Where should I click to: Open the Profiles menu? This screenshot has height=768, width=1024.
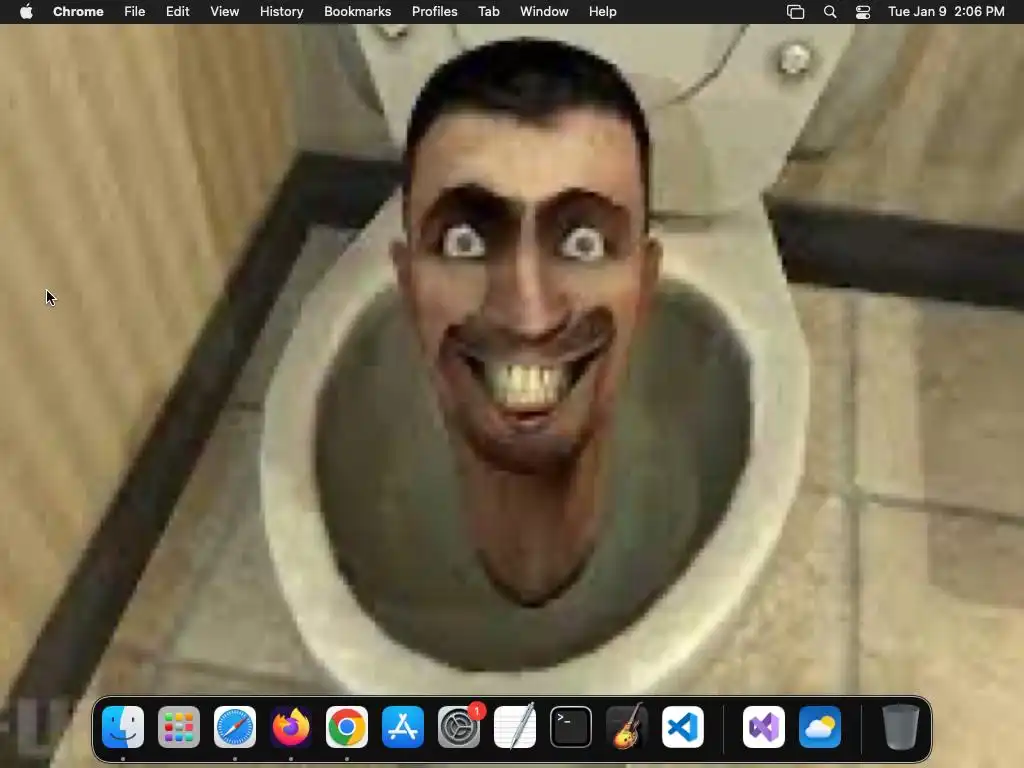(434, 12)
